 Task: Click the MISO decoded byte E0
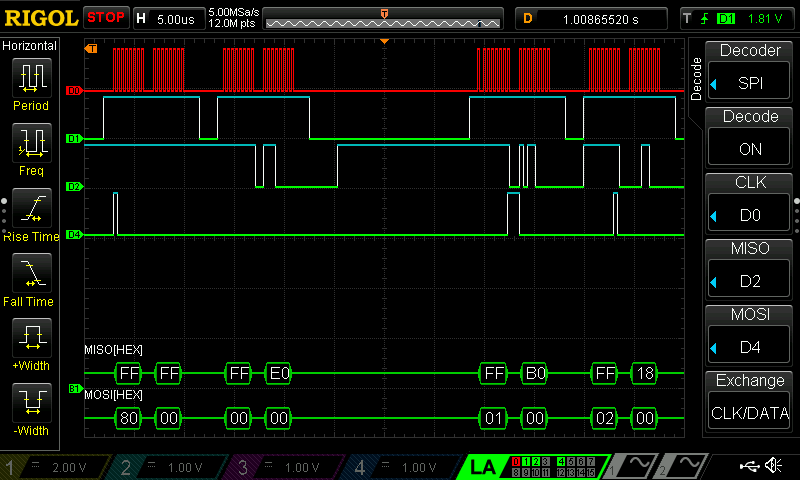click(279, 373)
